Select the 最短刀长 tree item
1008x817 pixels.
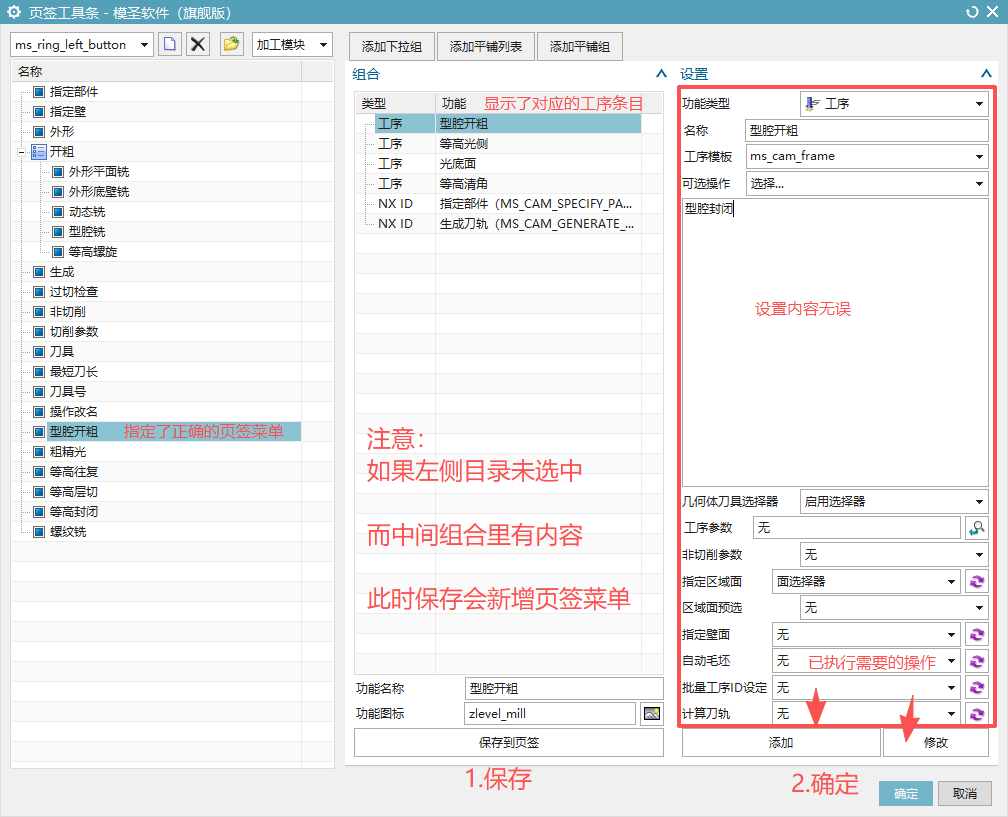[74, 372]
